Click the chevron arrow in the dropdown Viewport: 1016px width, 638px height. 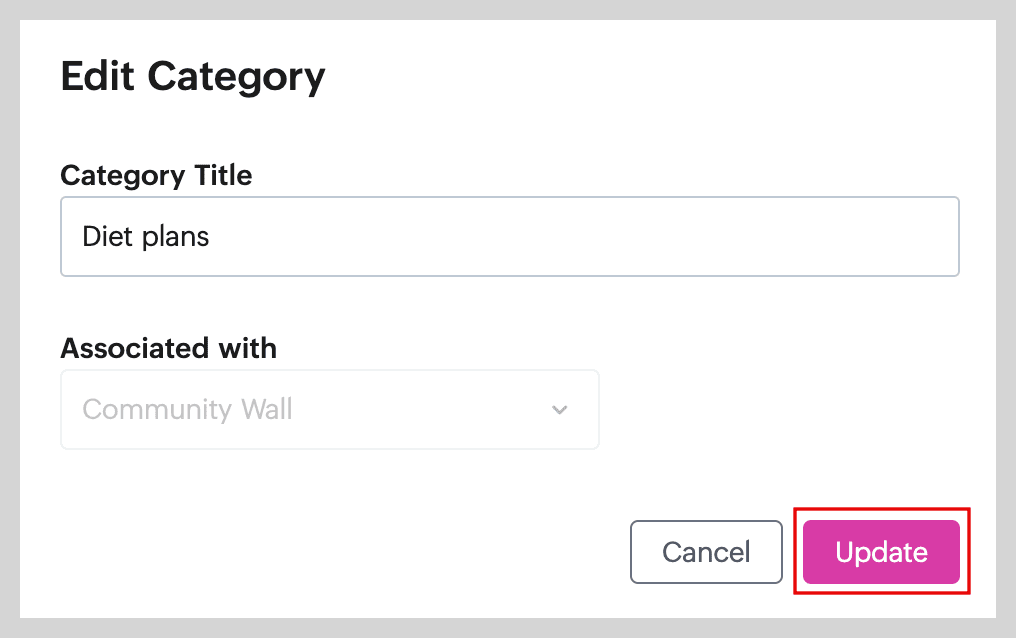point(560,410)
